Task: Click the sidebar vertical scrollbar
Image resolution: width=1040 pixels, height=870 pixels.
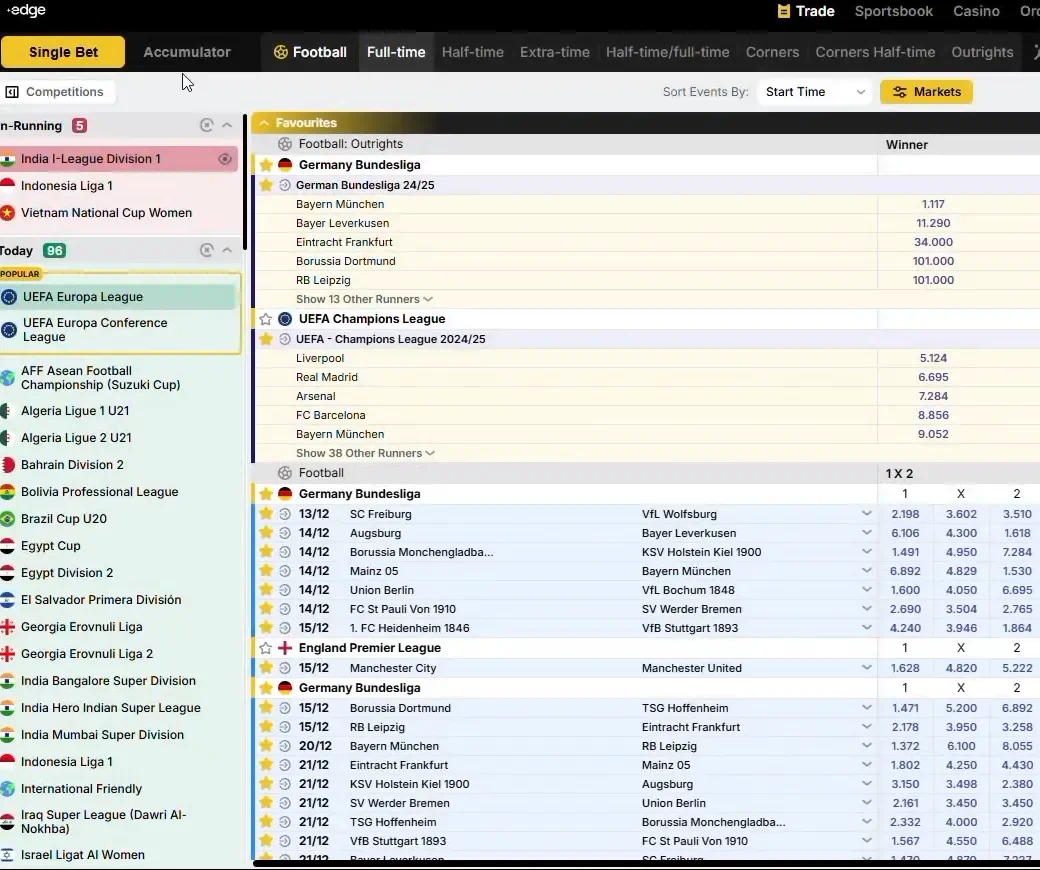Action: [x=246, y=182]
